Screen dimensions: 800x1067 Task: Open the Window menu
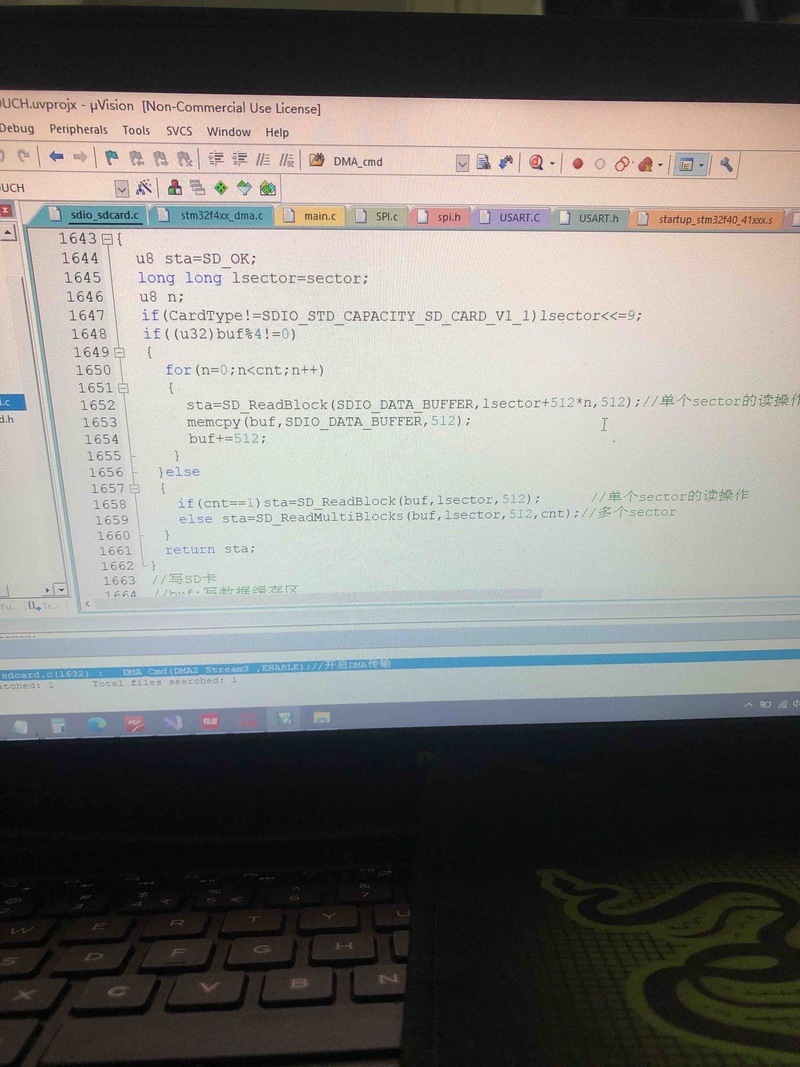click(x=229, y=131)
